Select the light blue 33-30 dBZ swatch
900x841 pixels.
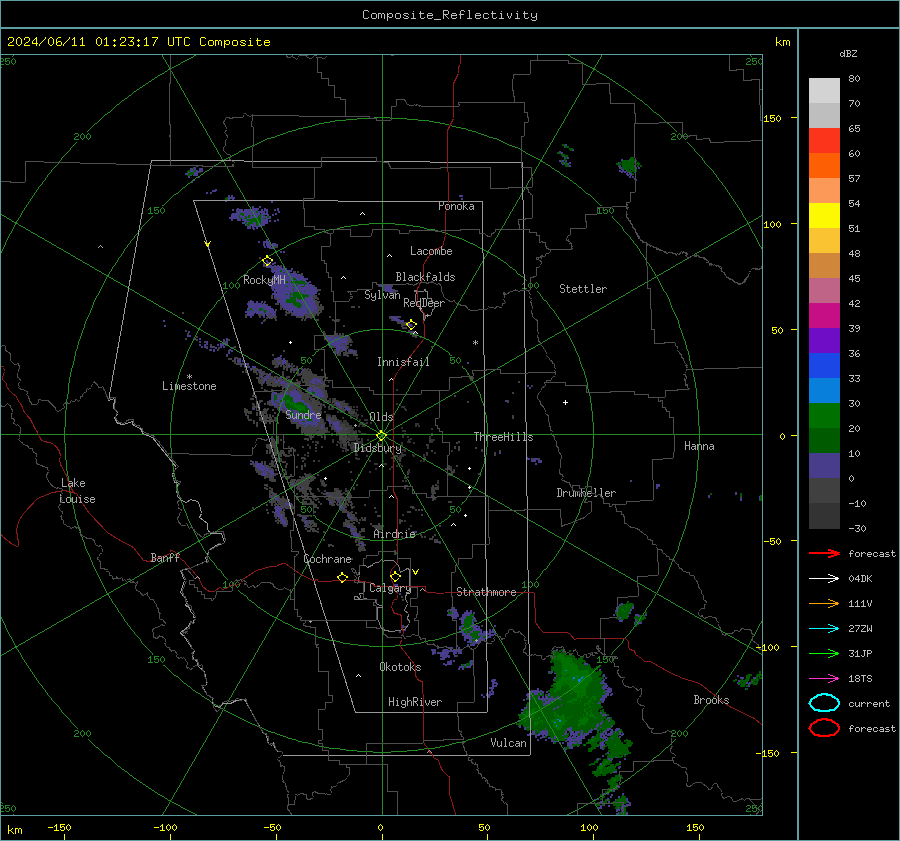click(824, 391)
